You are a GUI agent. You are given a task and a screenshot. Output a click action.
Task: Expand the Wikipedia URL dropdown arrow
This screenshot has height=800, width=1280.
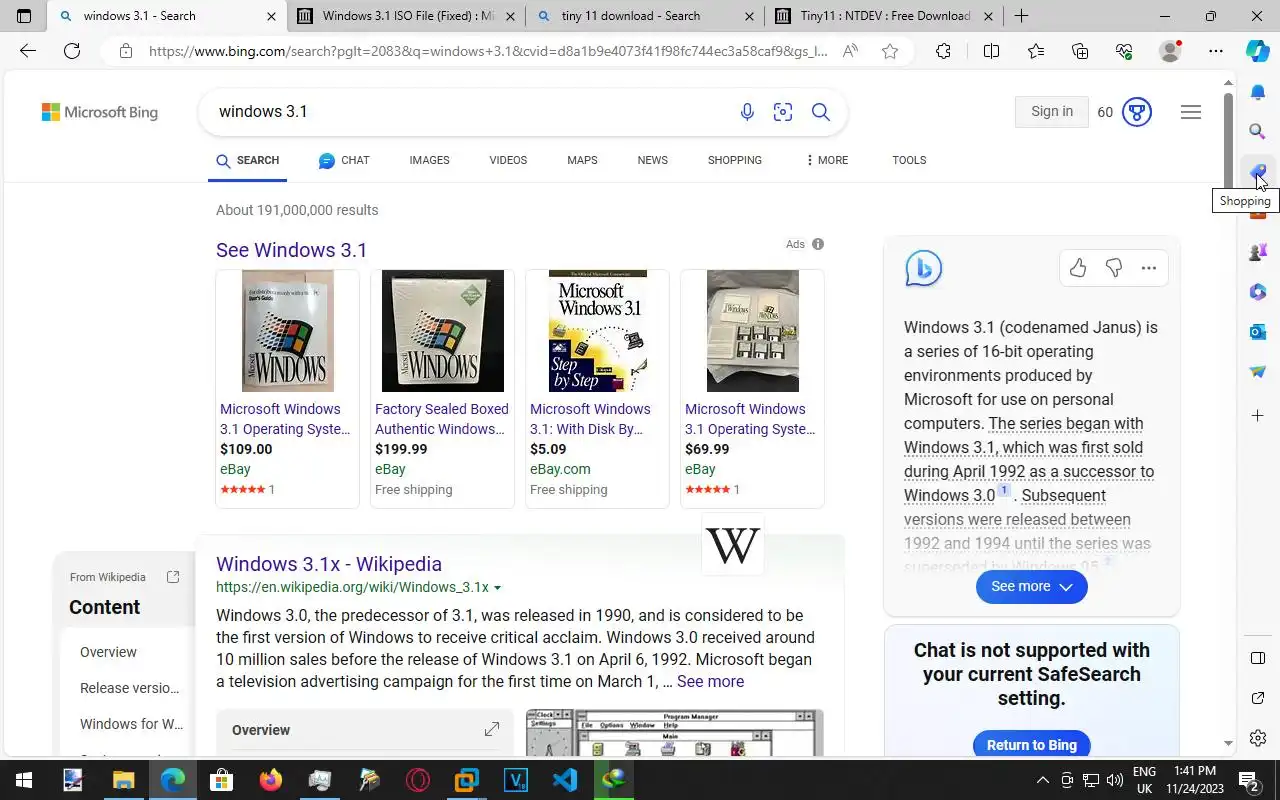point(497,588)
